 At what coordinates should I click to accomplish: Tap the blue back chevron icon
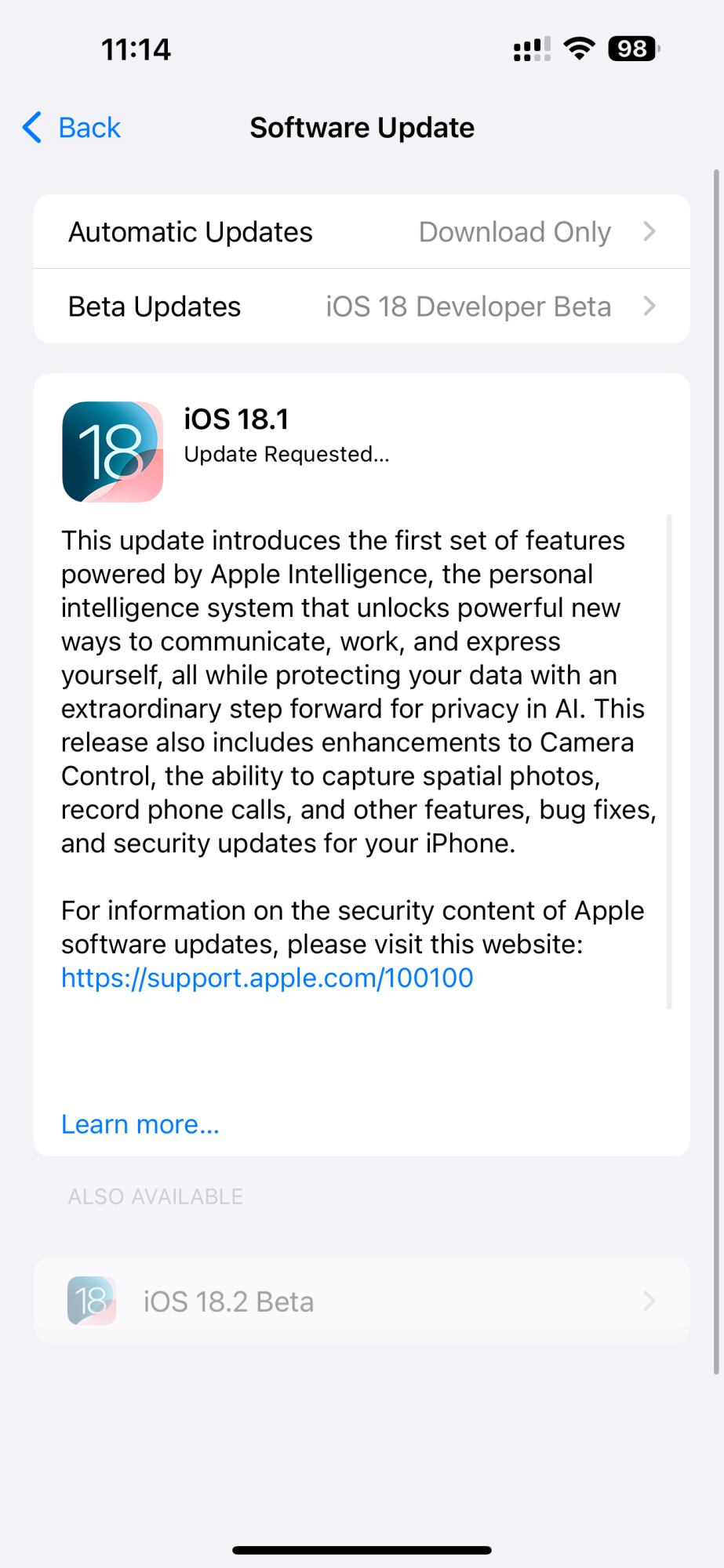32,127
